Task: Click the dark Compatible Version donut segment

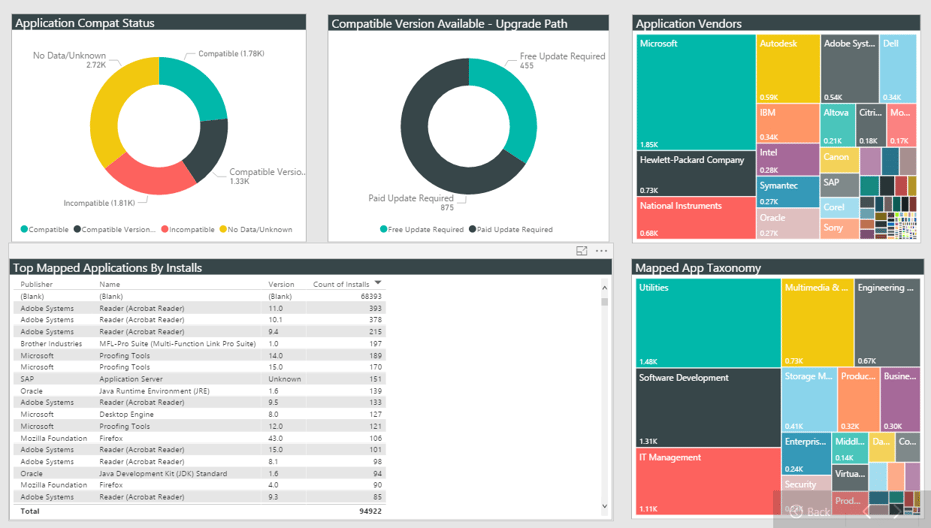Action: click(208, 148)
